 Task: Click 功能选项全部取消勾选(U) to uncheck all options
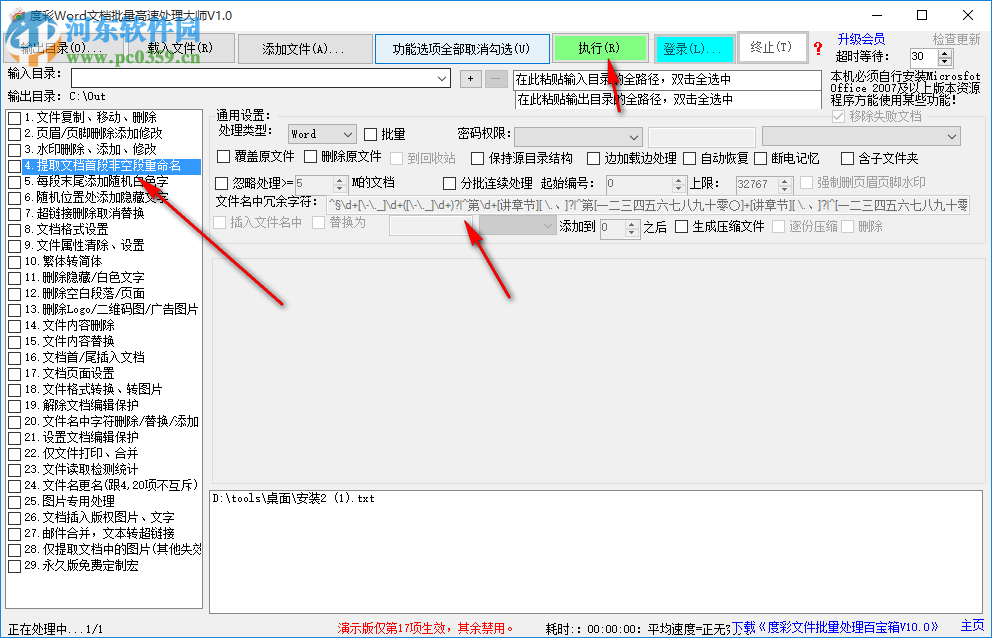pyautogui.click(x=462, y=47)
